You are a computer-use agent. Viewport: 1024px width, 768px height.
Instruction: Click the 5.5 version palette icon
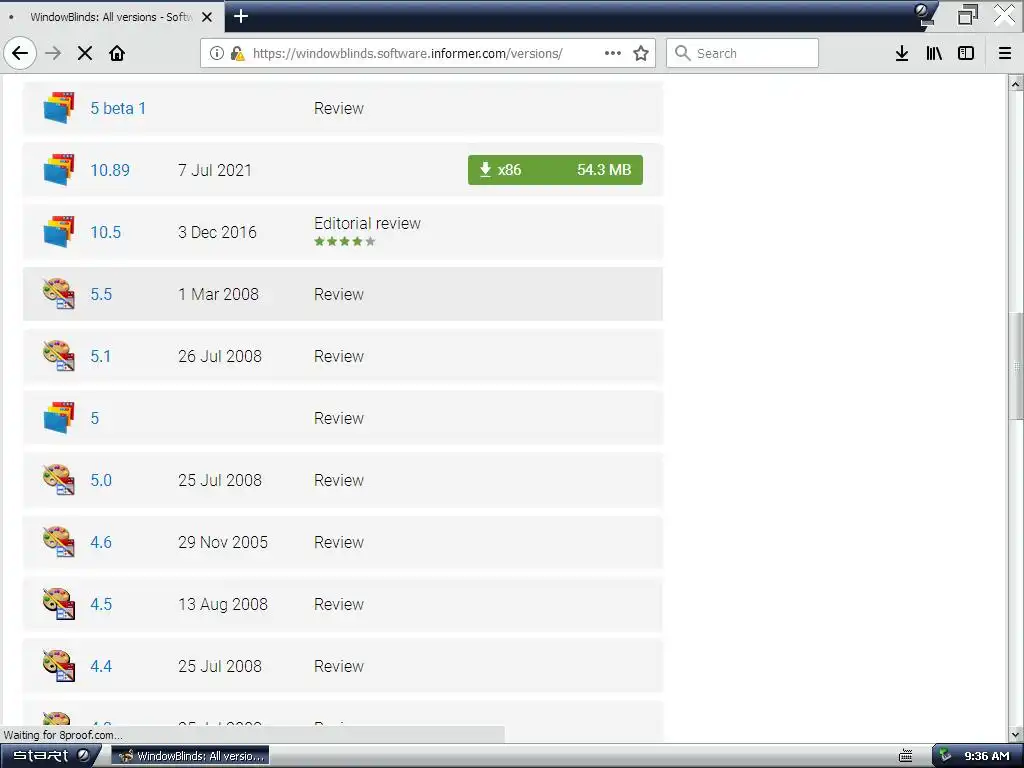pos(59,294)
